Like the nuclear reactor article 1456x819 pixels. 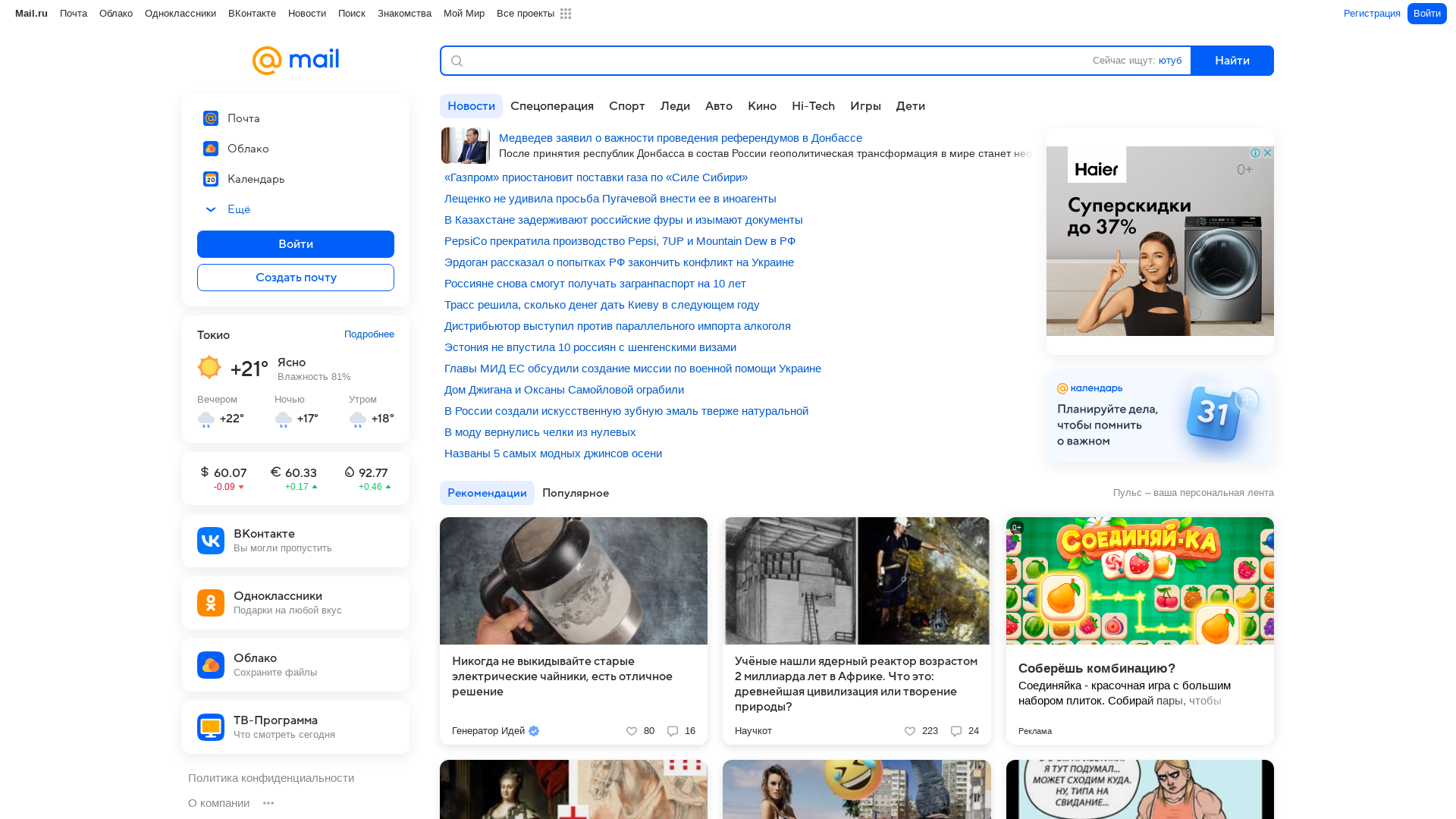(910, 731)
